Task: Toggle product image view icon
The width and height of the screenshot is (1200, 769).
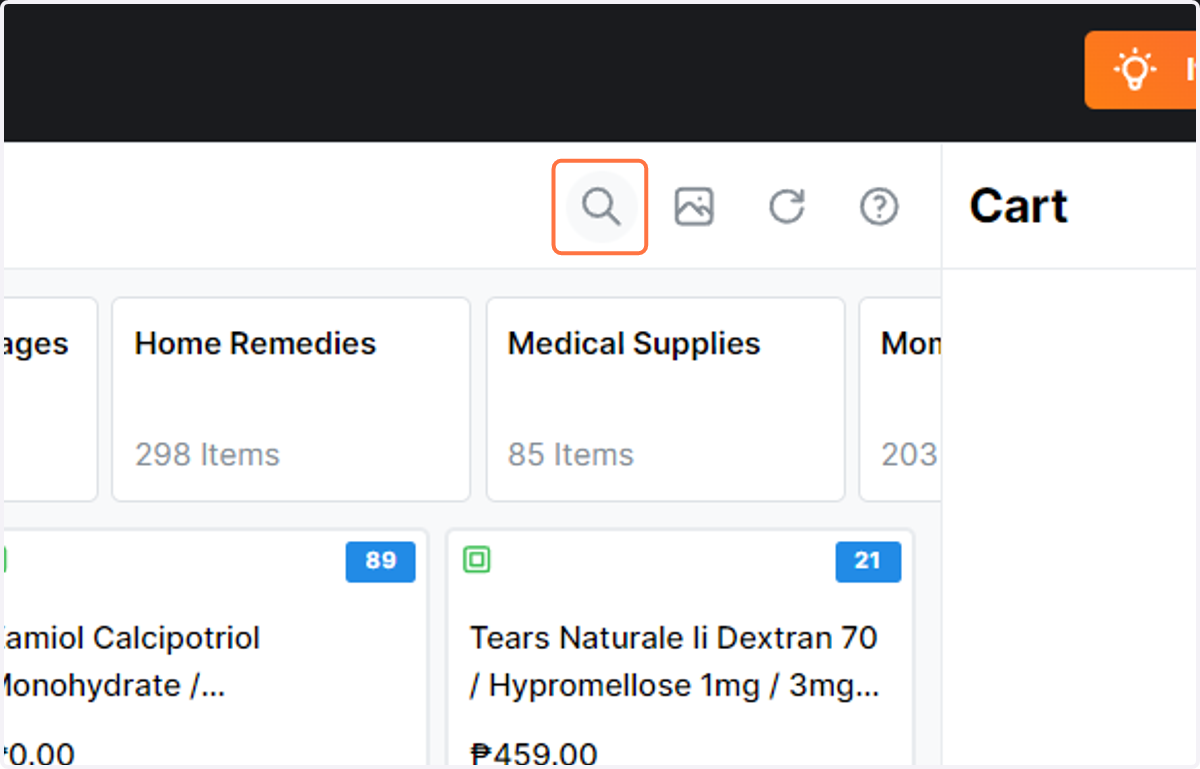Action: (694, 207)
